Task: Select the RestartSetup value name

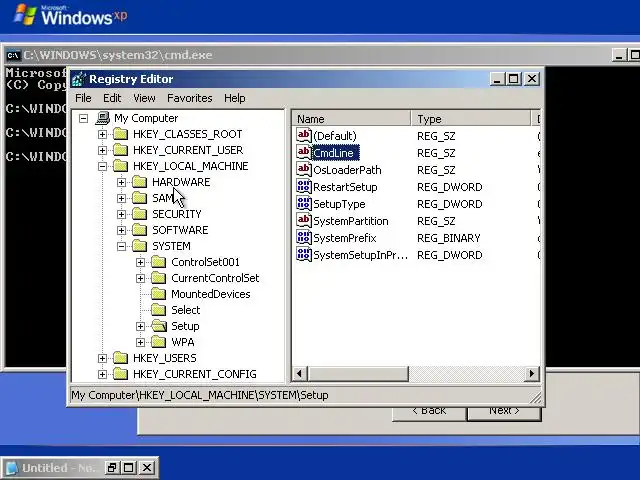Action: pos(345,187)
